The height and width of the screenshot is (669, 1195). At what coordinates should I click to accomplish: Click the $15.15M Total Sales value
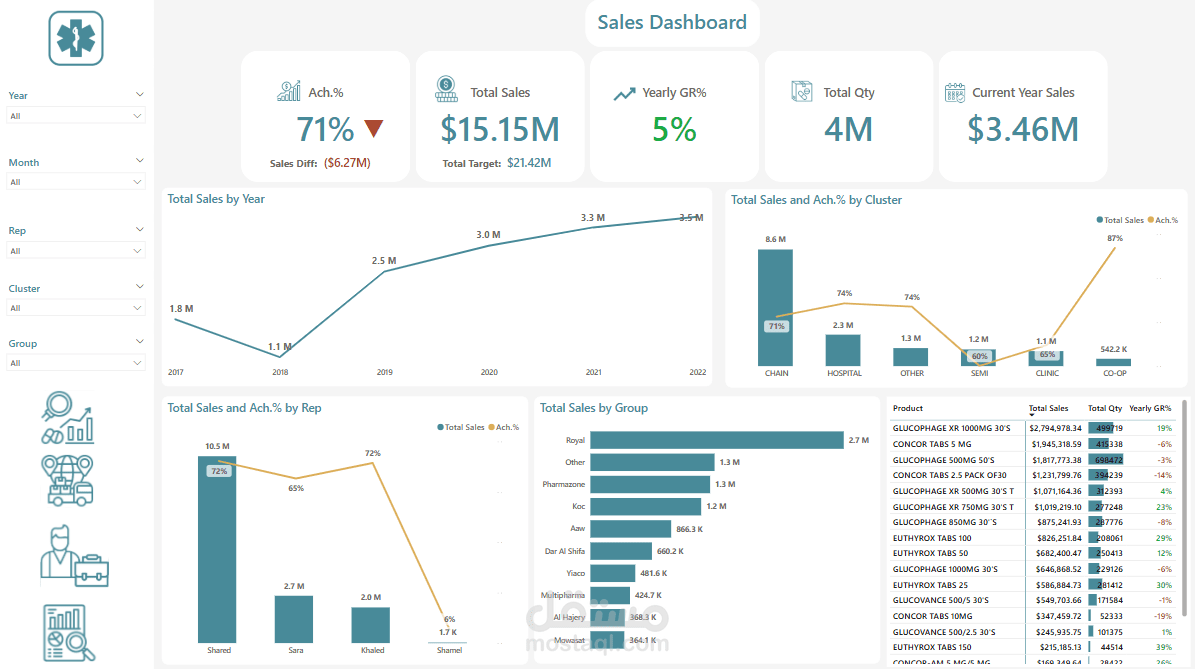pyautogui.click(x=500, y=130)
